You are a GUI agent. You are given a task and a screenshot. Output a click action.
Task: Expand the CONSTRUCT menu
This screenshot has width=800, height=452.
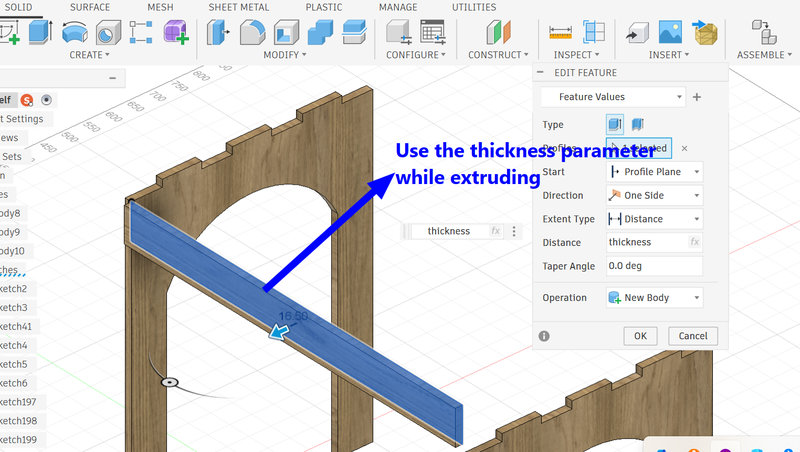click(x=498, y=55)
